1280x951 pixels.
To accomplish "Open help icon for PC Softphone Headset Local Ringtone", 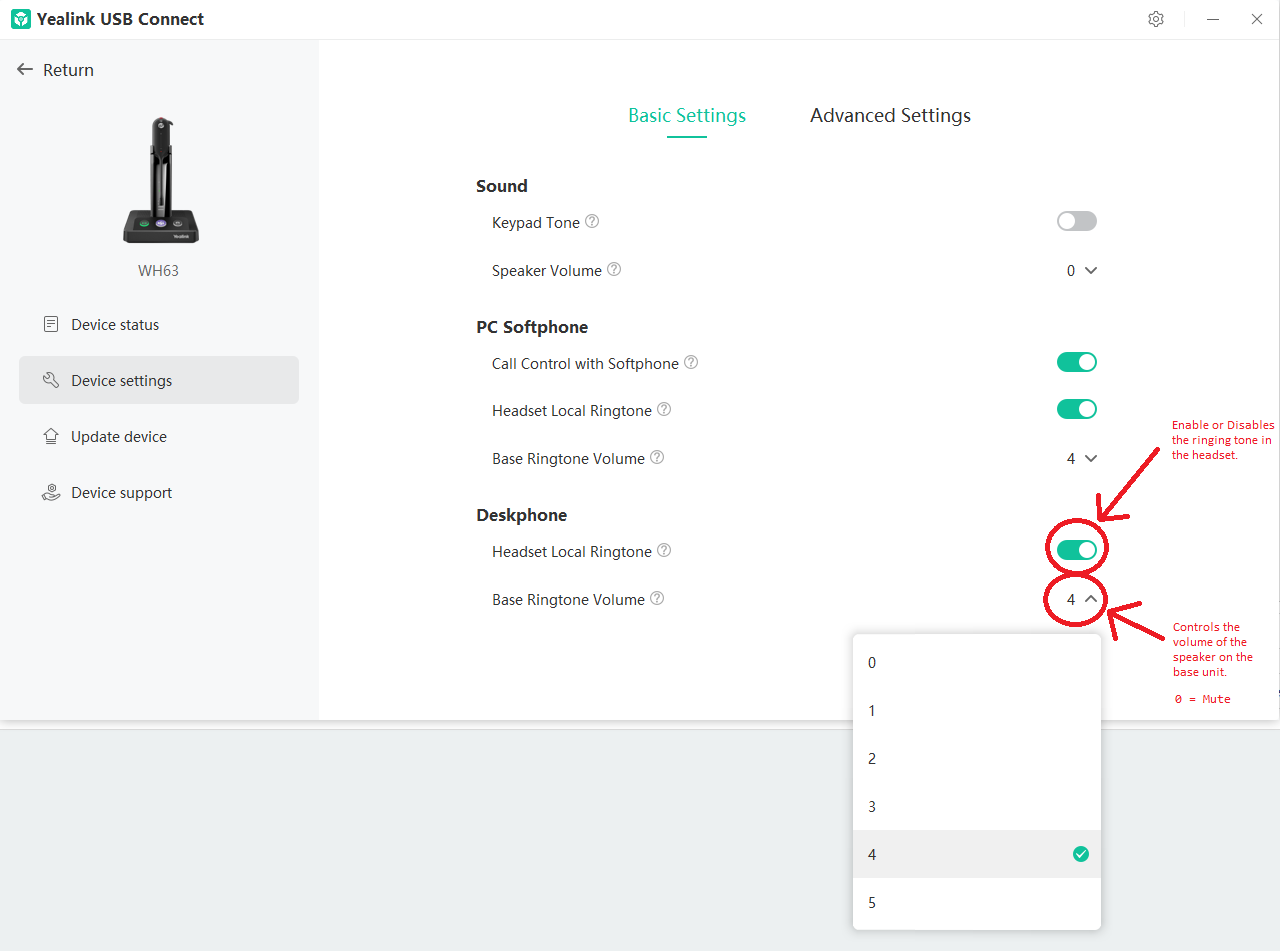I will pos(664,410).
